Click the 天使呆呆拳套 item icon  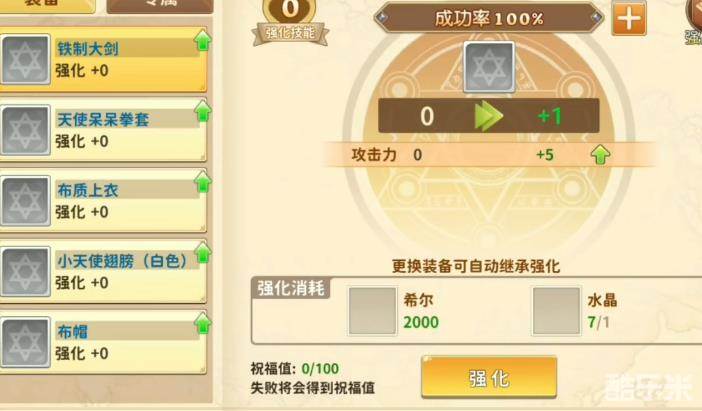click(x=26, y=130)
